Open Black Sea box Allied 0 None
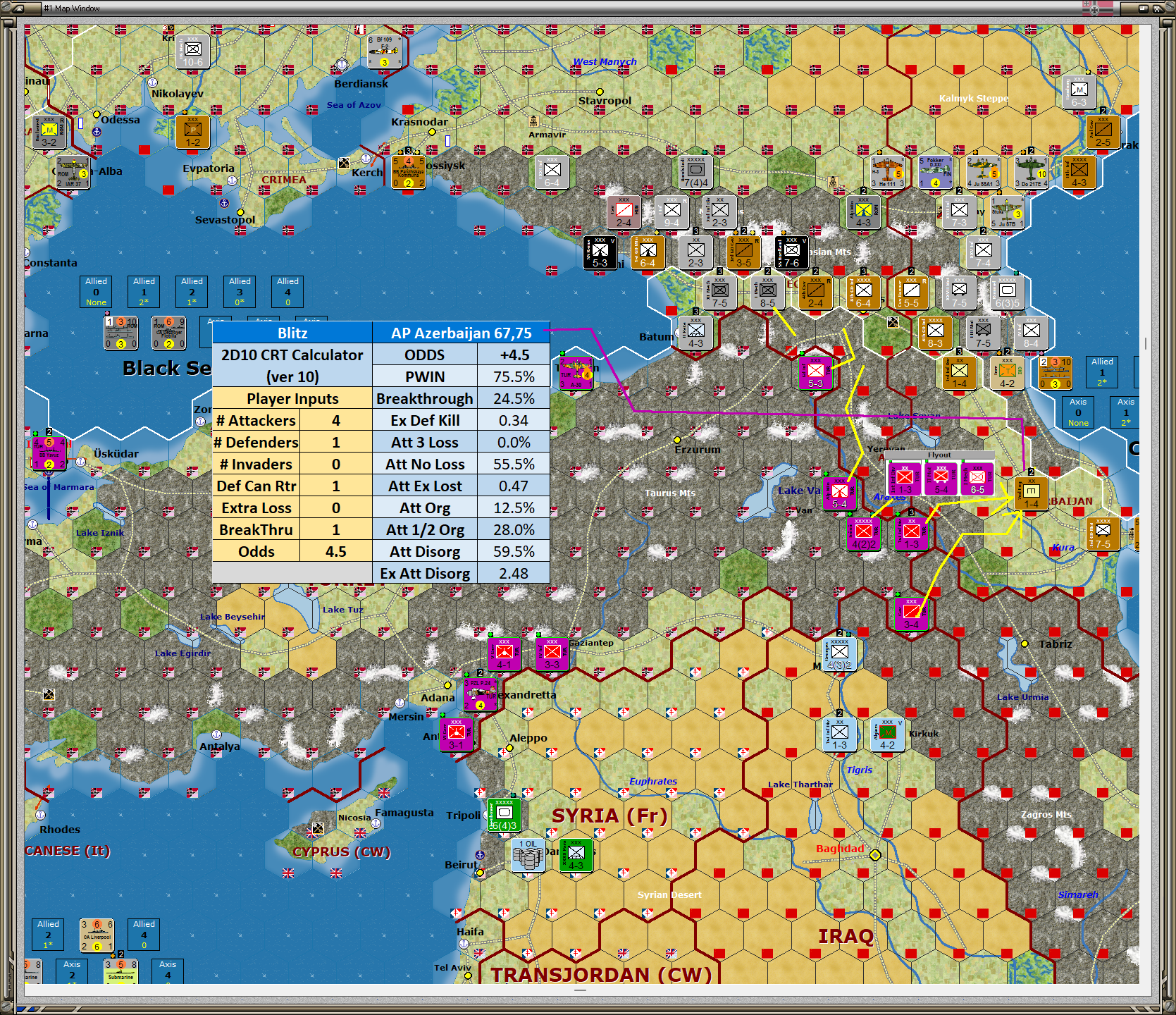The height and width of the screenshot is (1015, 1176). (97, 292)
